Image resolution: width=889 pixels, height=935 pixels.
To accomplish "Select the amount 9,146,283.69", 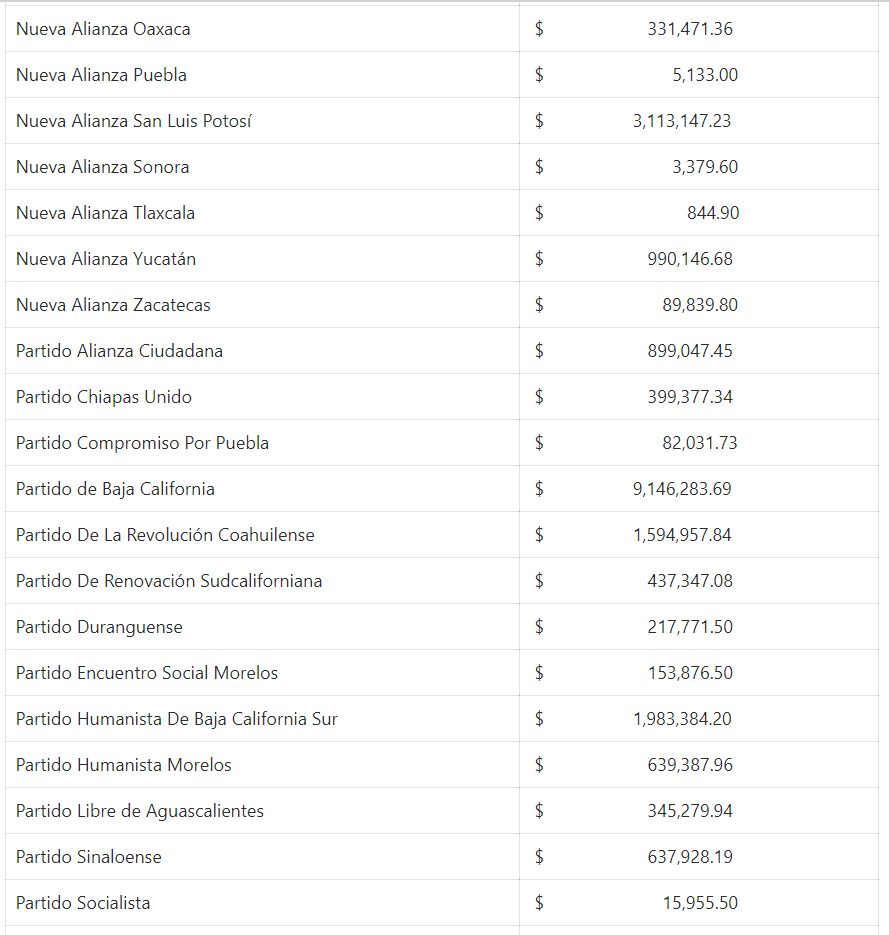I will [x=681, y=489].
